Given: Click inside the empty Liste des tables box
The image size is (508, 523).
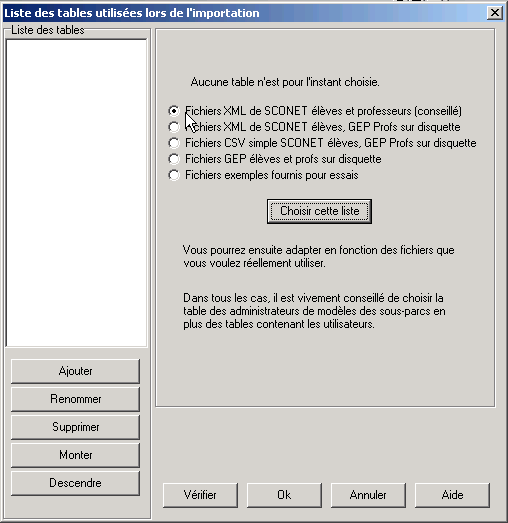Looking at the screenshot, I should [x=76, y=193].
